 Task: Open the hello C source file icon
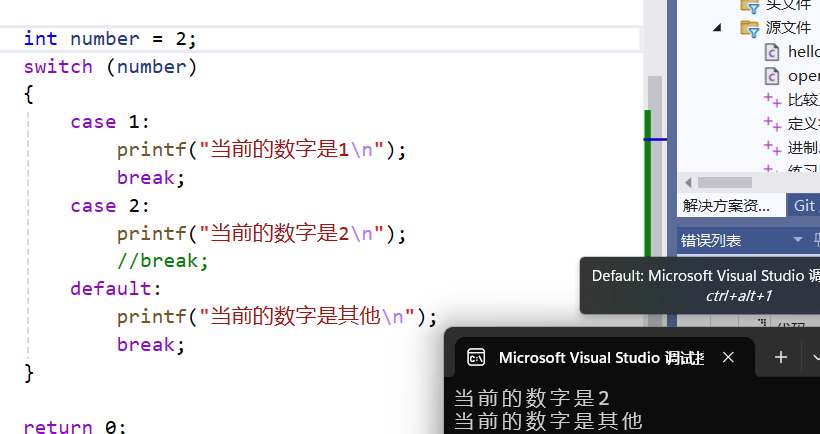pos(772,52)
